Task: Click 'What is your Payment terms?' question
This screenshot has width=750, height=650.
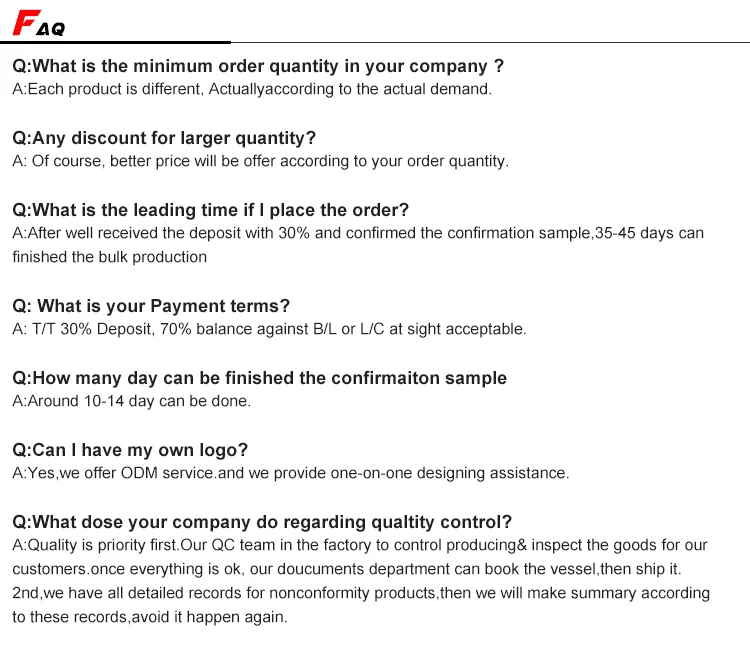Action: tap(151, 306)
